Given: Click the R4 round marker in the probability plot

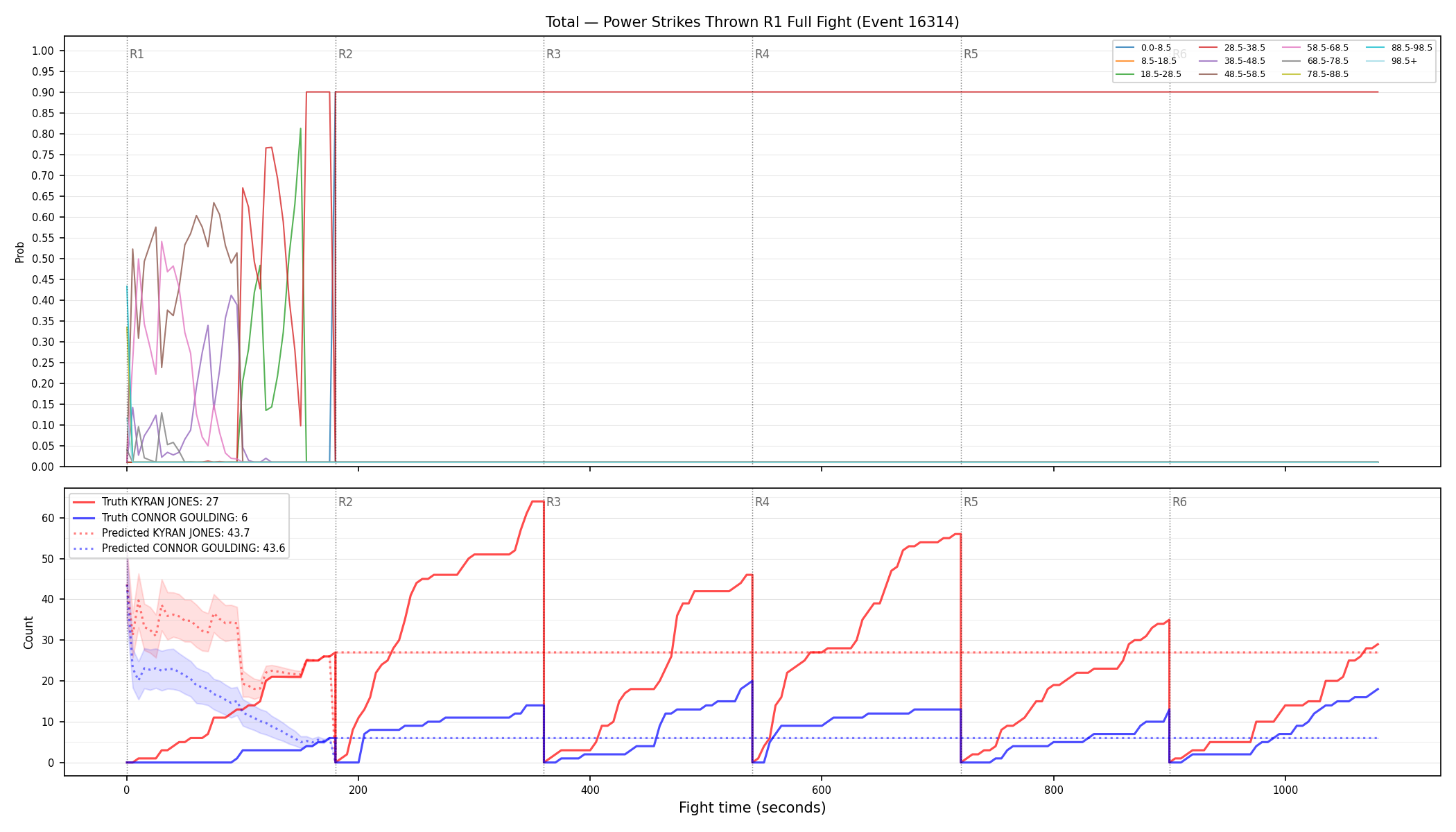Looking at the screenshot, I should [x=762, y=54].
